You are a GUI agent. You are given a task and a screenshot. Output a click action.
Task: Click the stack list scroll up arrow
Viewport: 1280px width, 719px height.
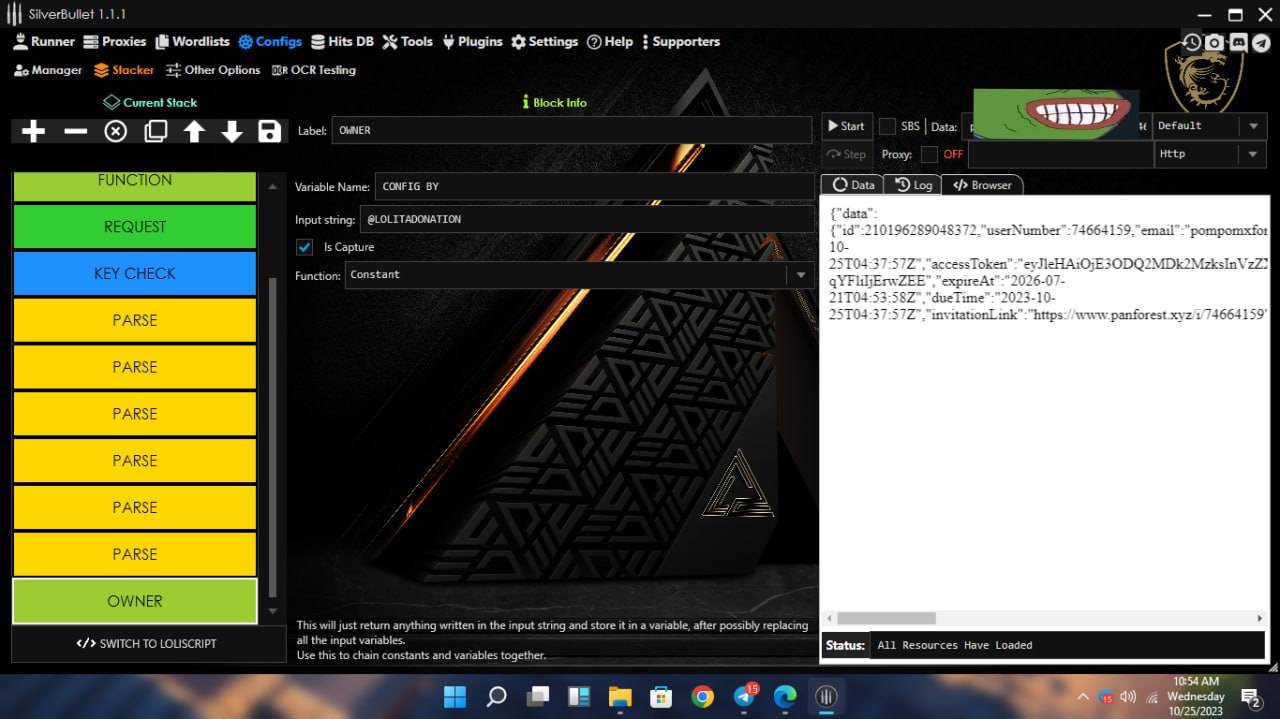point(272,186)
